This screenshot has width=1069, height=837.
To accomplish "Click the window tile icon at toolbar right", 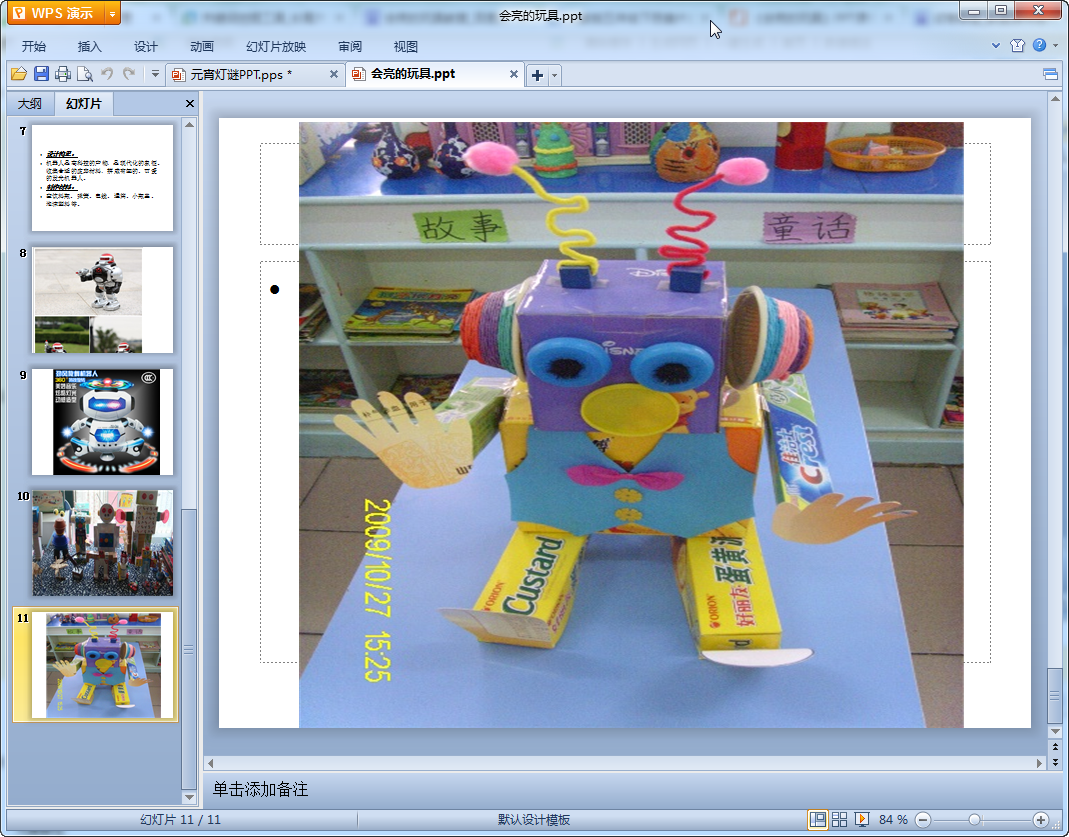I will point(1050,74).
